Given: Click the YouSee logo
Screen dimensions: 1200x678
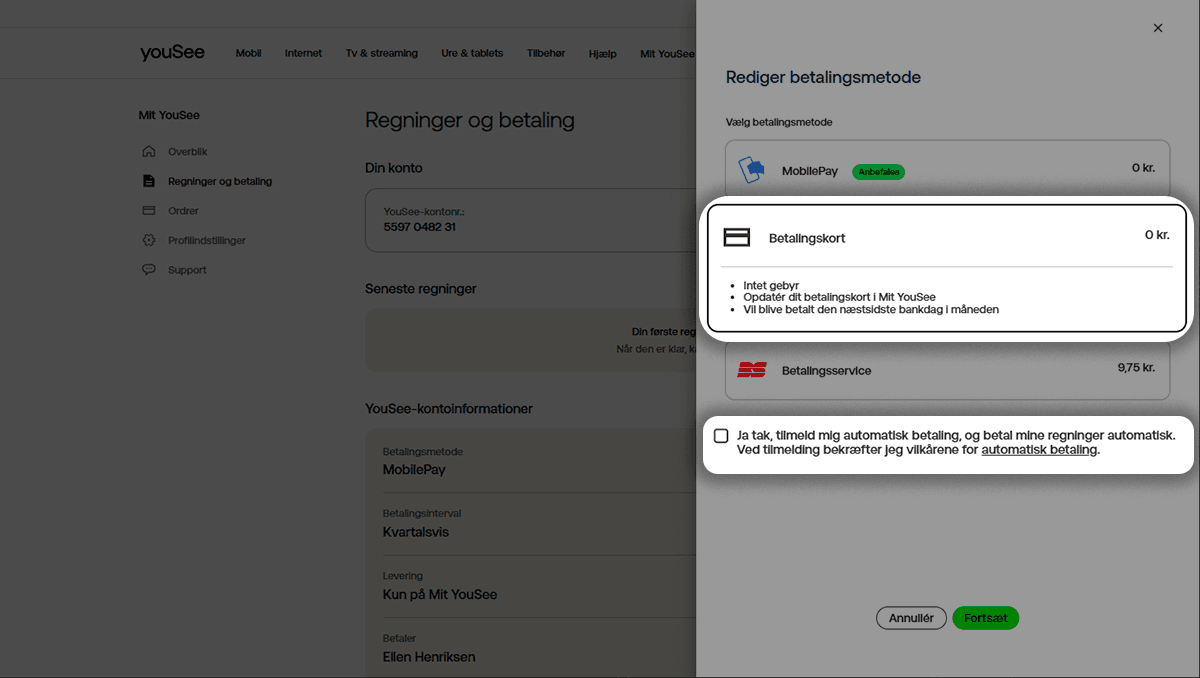Looking at the screenshot, I should point(172,53).
